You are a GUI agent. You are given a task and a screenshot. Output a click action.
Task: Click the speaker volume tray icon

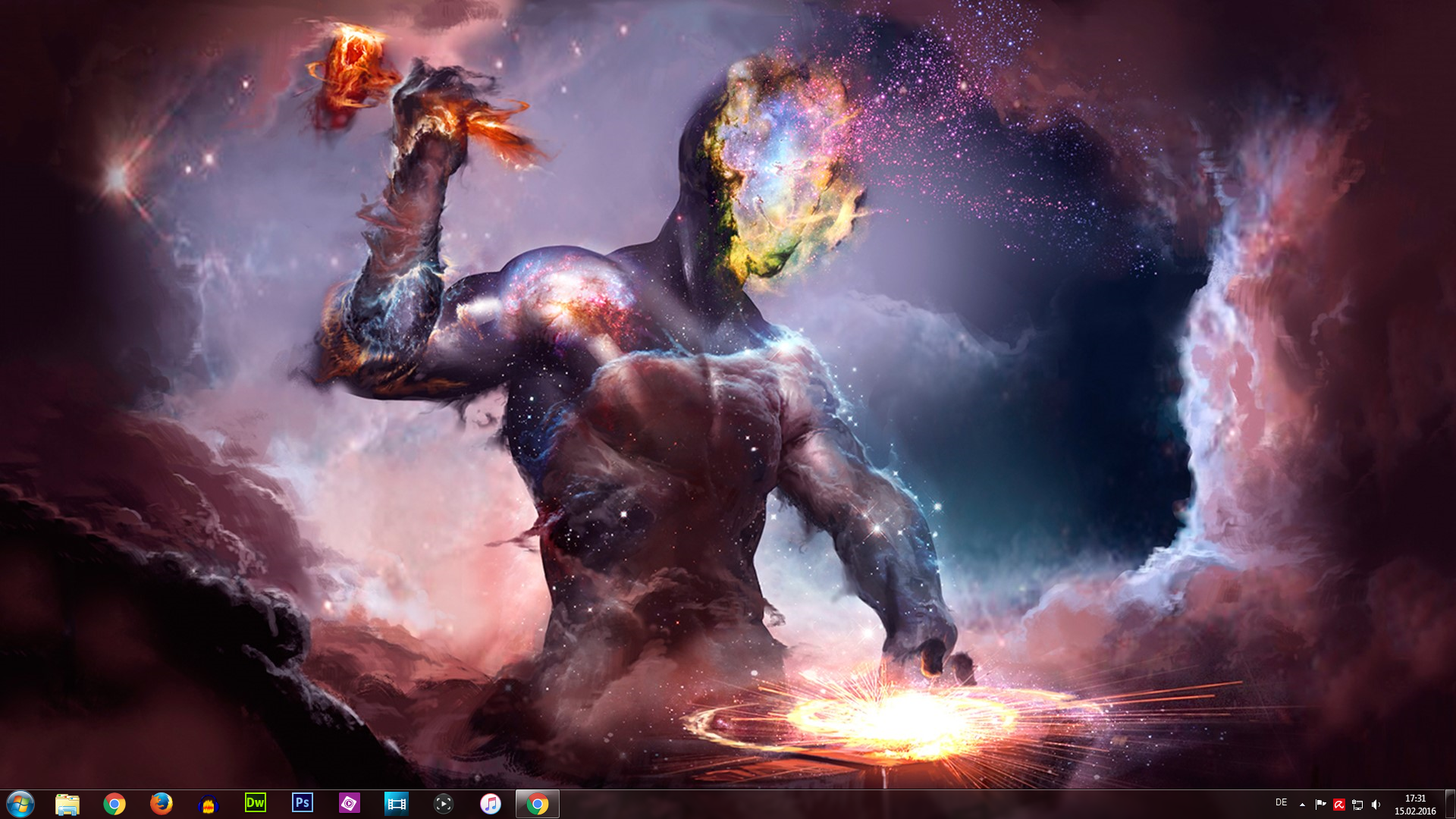tap(1376, 805)
